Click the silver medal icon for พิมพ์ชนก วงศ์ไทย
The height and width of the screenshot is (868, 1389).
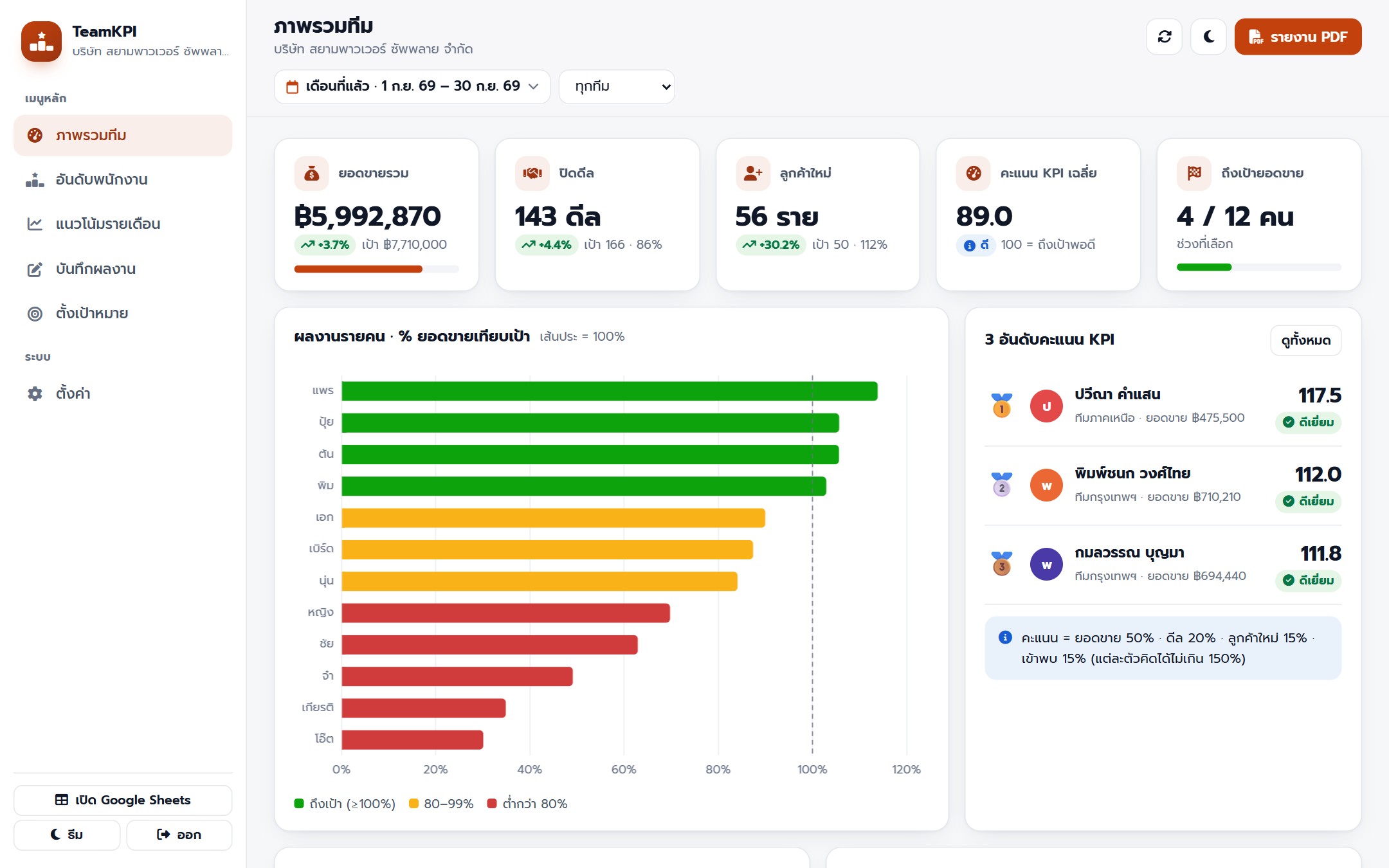click(1001, 485)
